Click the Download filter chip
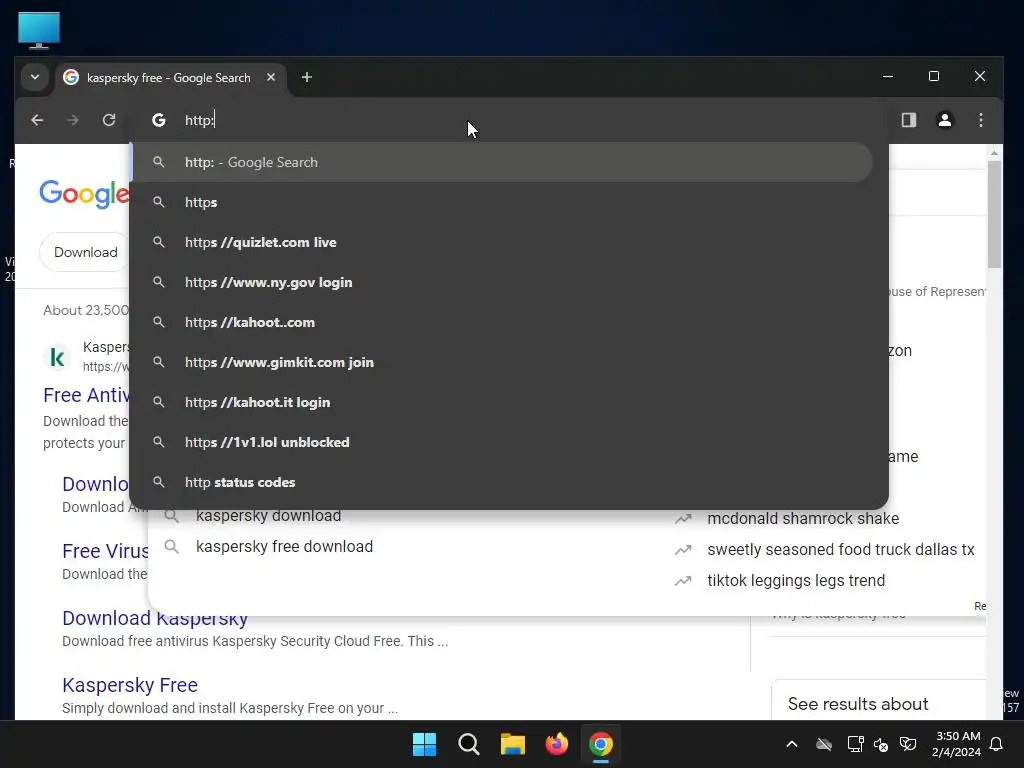The image size is (1024, 768). click(x=86, y=252)
